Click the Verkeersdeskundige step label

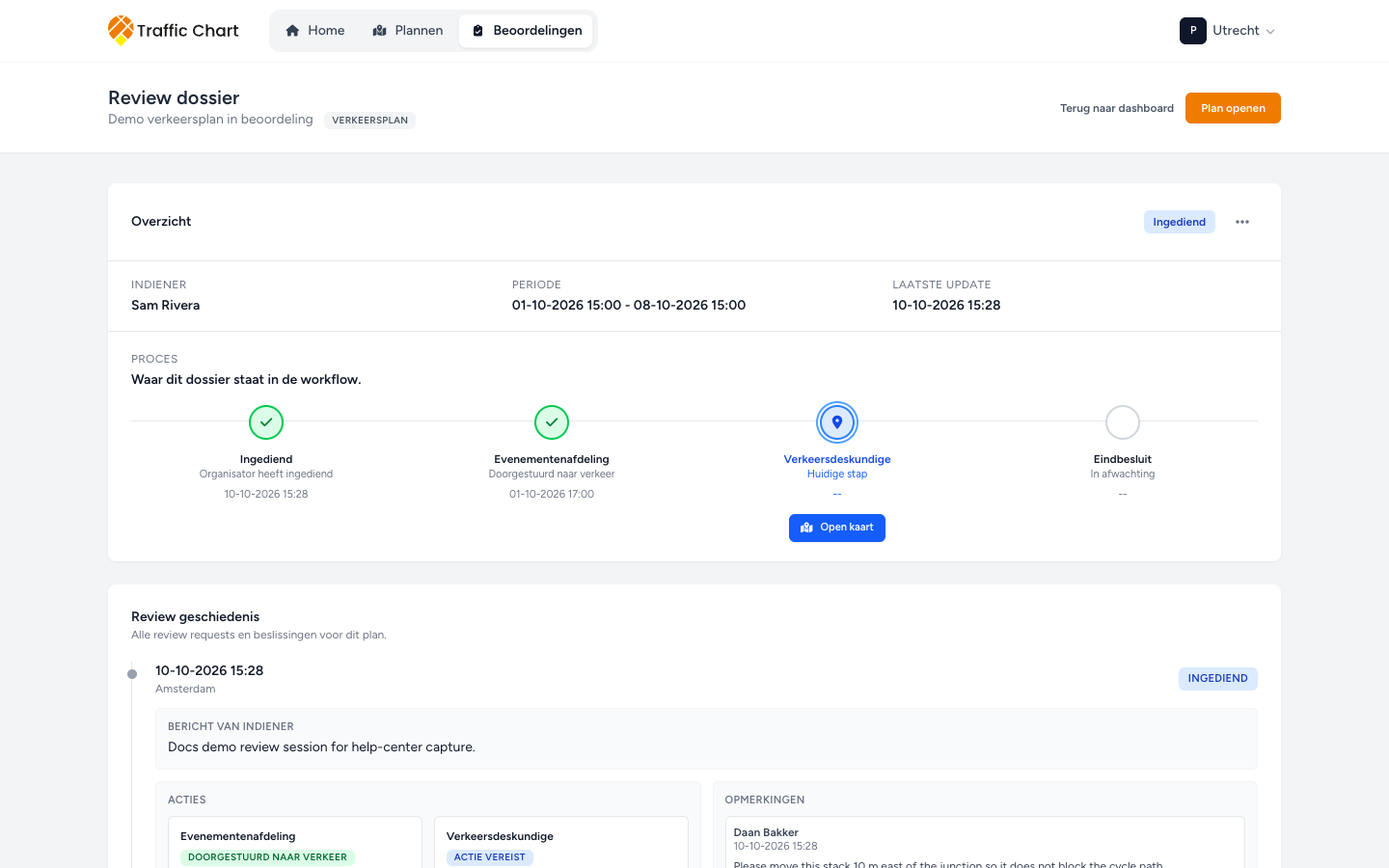pos(837,459)
